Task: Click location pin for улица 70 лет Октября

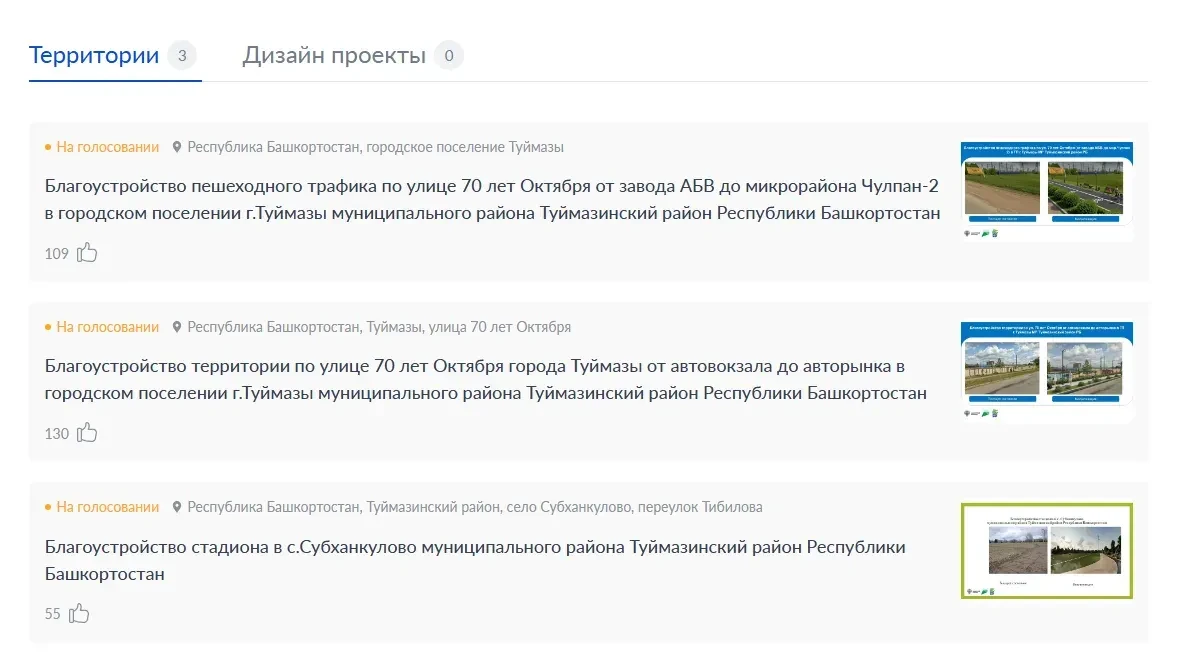Action: (177, 327)
